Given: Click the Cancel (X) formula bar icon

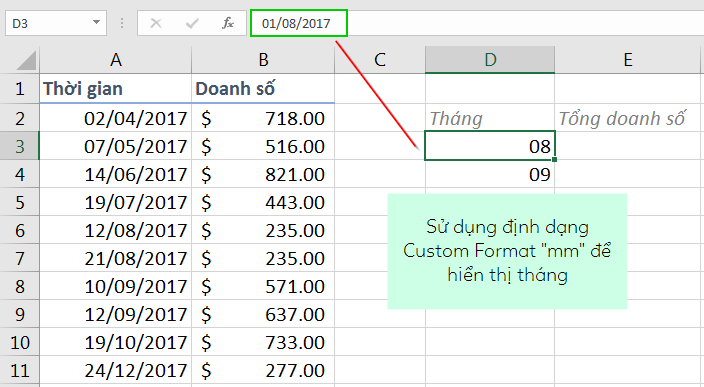Looking at the screenshot, I should (x=156, y=23).
